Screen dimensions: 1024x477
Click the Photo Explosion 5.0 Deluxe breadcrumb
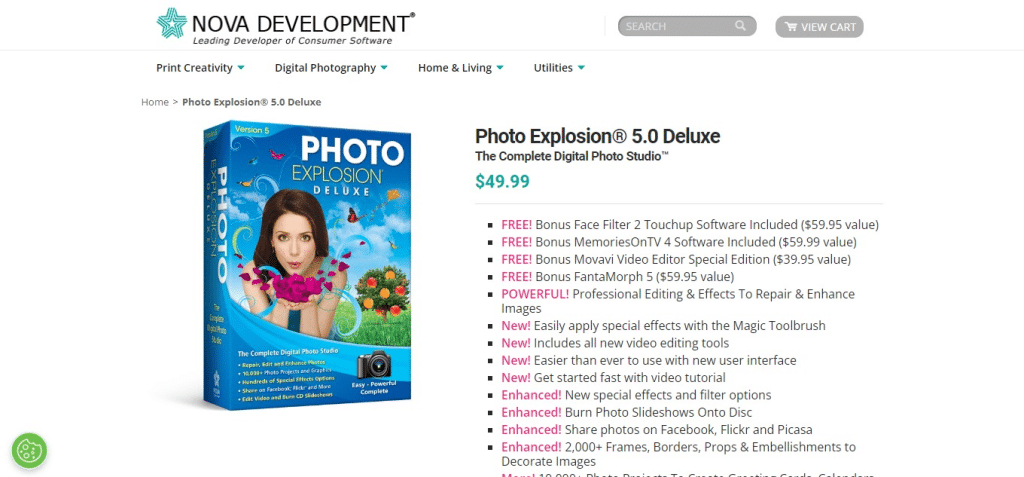(251, 102)
